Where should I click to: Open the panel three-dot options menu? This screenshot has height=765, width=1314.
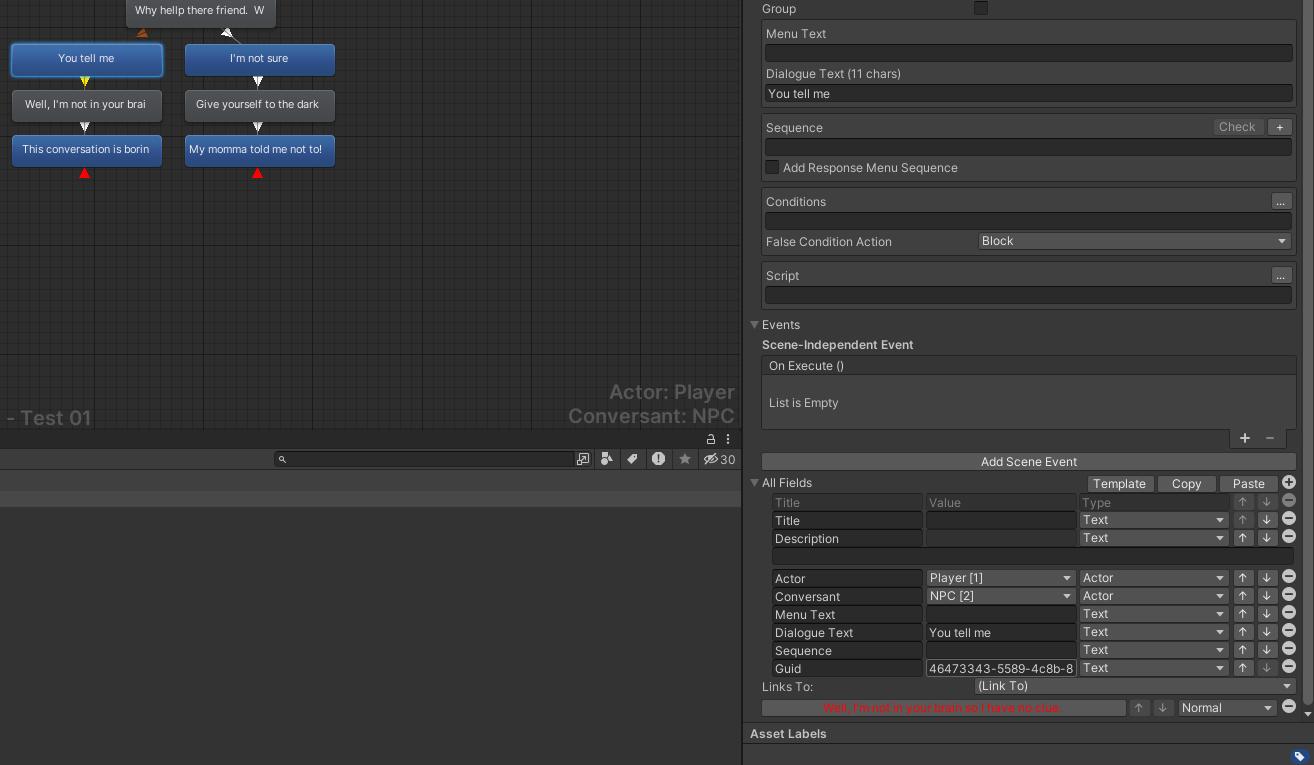pyautogui.click(x=728, y=439)
